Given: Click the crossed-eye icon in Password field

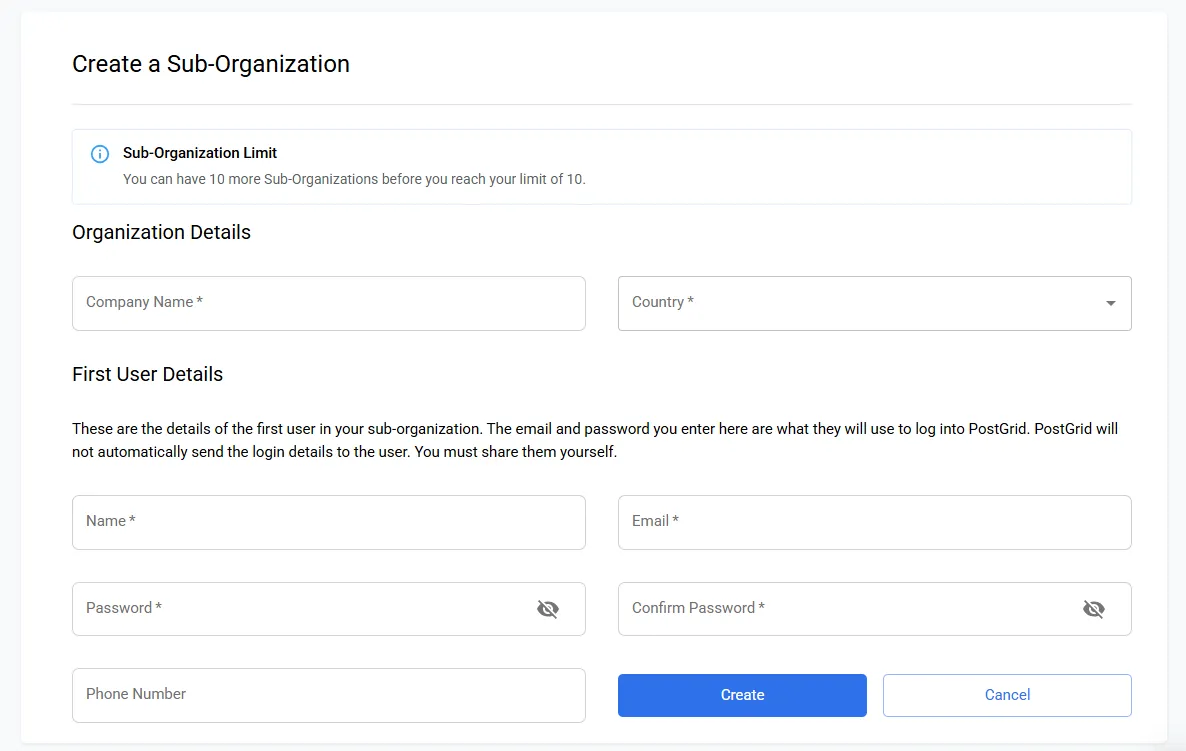Looking at the screenshot, I should pos(548,609).
